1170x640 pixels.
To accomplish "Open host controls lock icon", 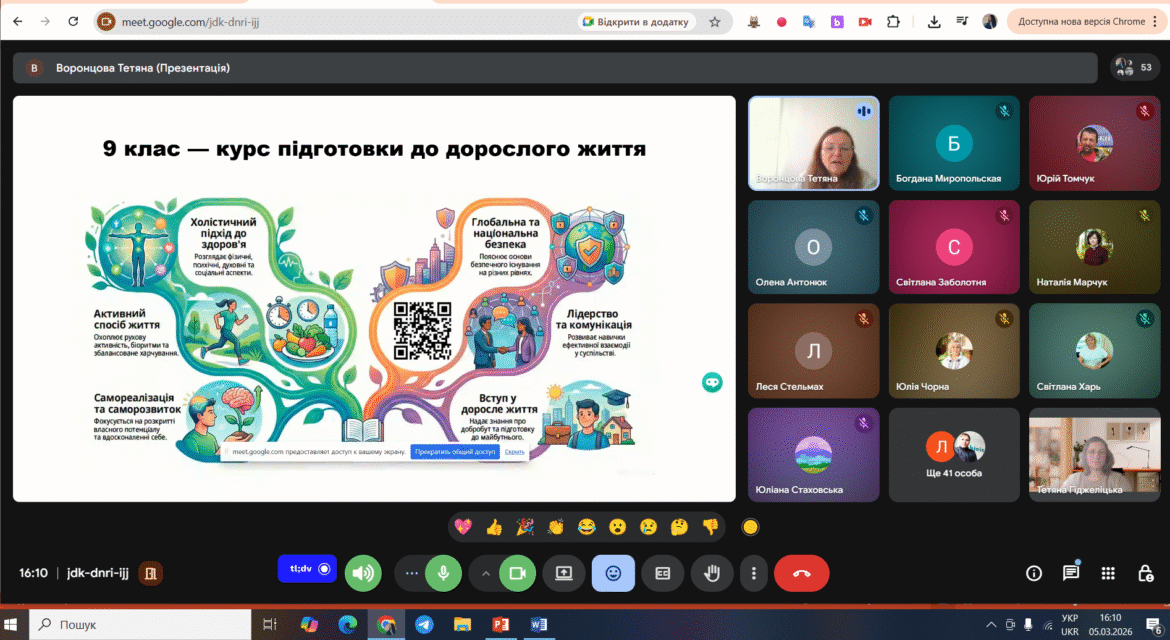I will pos(1145,573).
